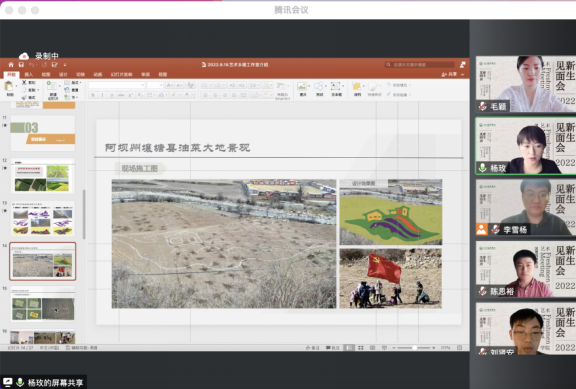Screen dimensions: 576x389
Task: Click the Quick Styles icon
Action: pyautogui.click(x=373, y=87)
